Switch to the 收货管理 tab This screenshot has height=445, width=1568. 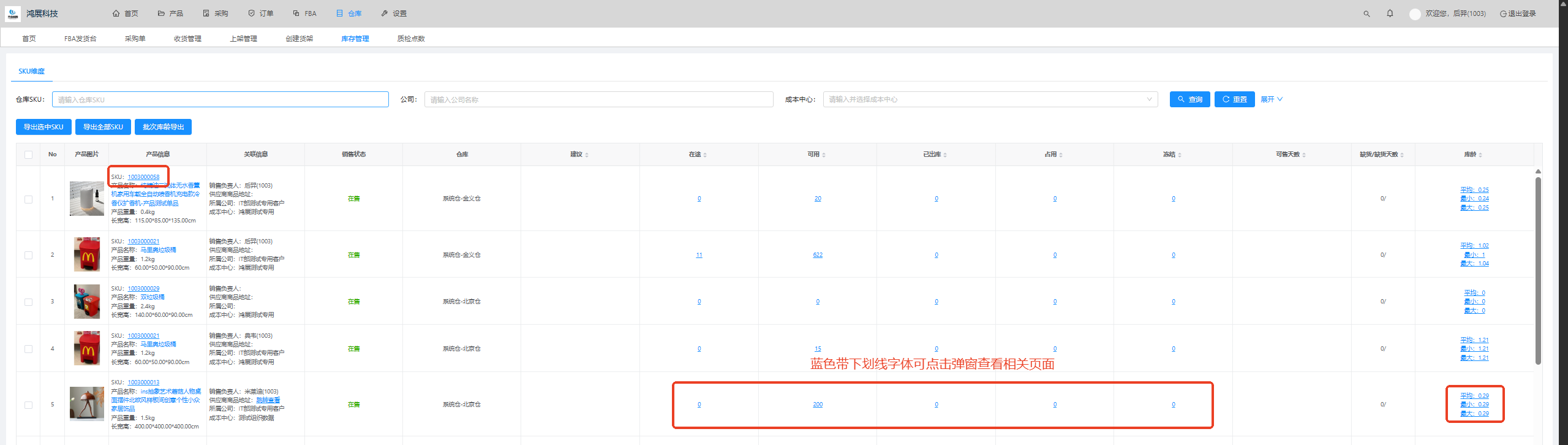point(187,39)
